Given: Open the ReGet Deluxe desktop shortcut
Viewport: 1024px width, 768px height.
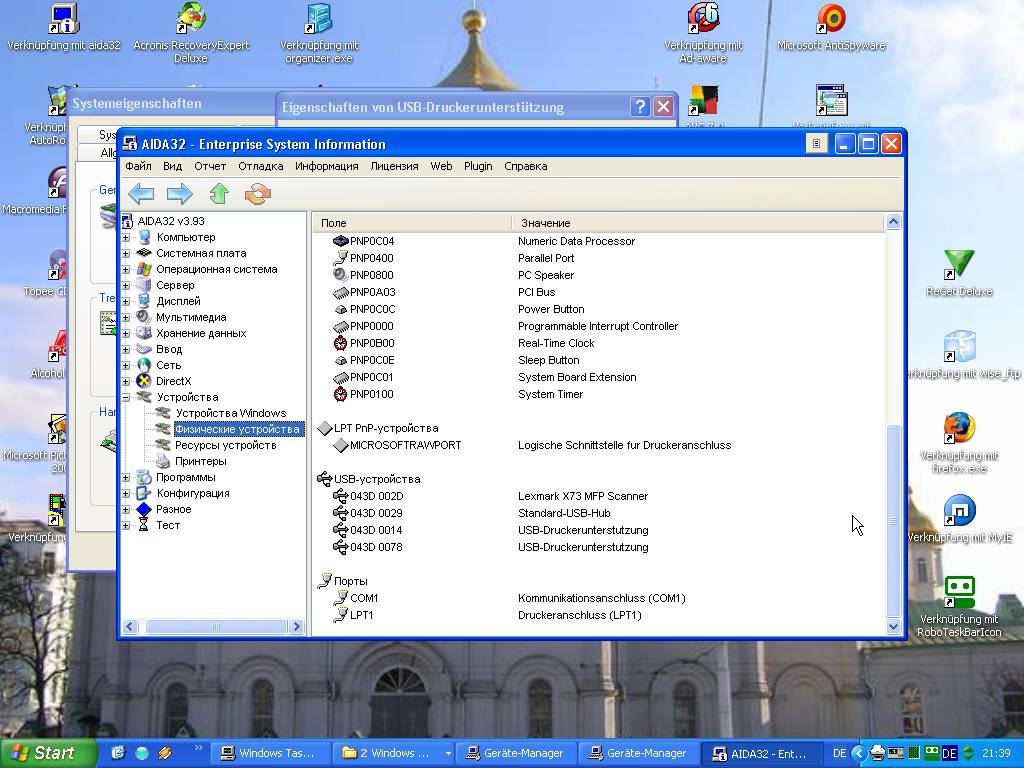Looking at the screenshot, I should 959,273.
